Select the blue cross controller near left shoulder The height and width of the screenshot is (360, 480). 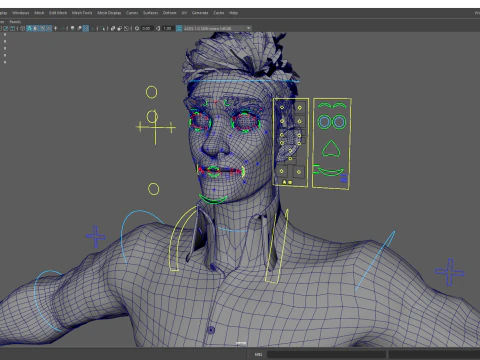click(x=96, y=236)
